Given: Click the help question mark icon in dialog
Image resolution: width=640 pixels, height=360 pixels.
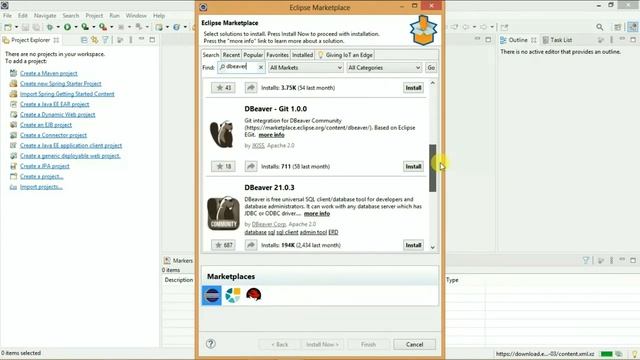Looking at the screenshot, I should click(211, 344).
